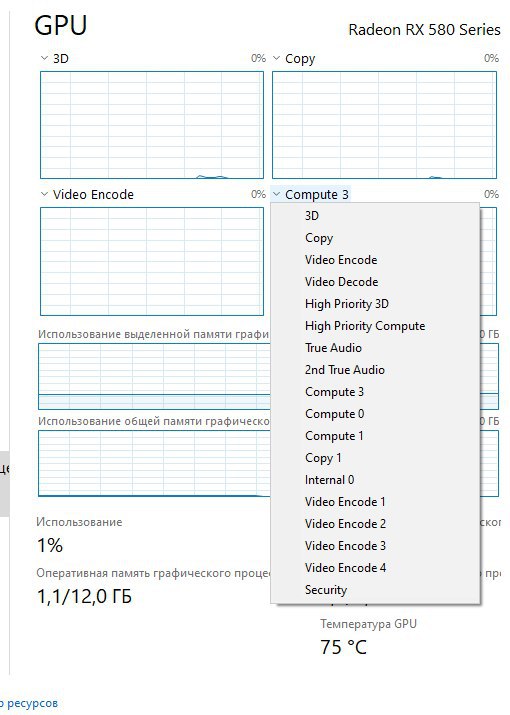Screen dimensions: 510x715
Task: Click the Использование label
Action: tap(79, 522)
